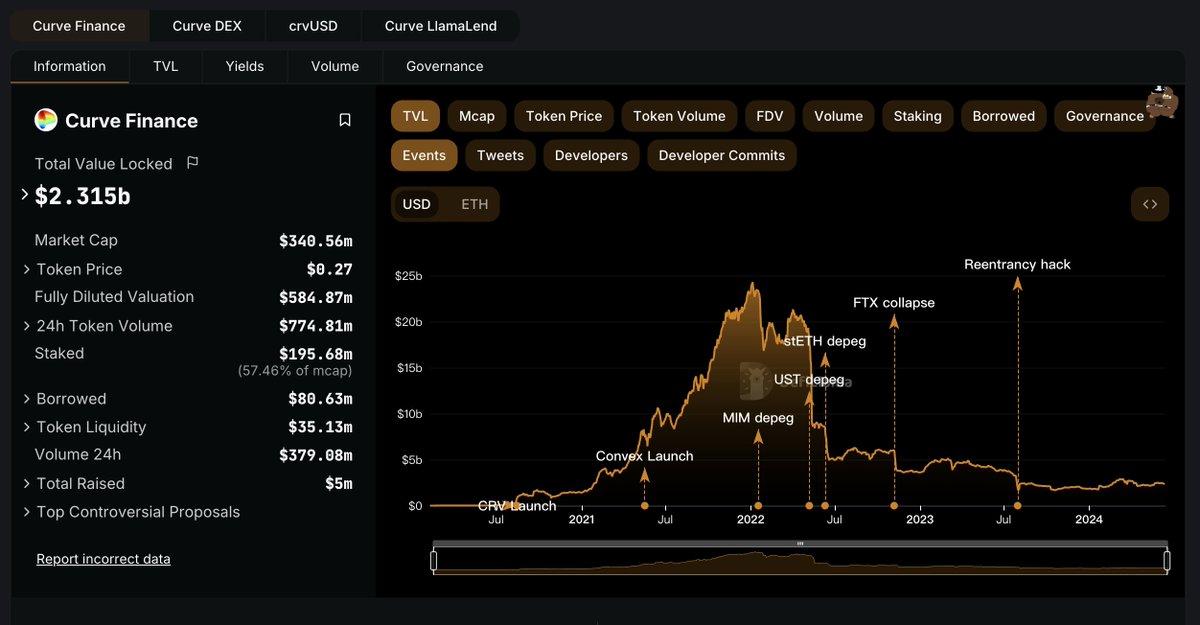Select the Information section tab

(70, 66)
